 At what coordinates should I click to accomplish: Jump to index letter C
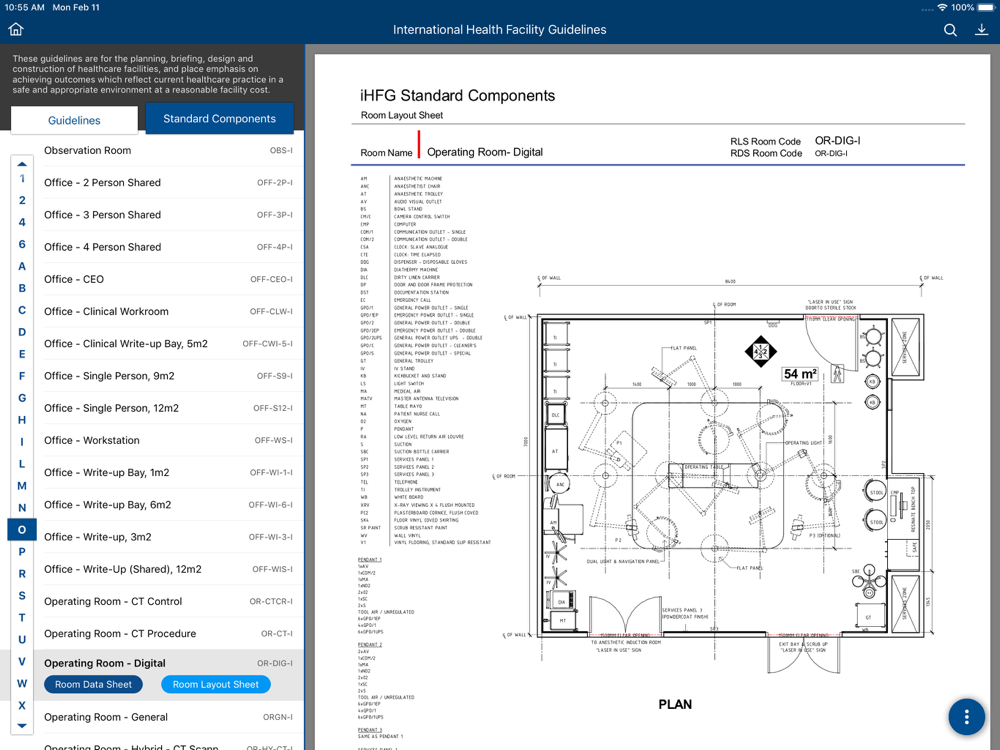click(x=22, y=310)
